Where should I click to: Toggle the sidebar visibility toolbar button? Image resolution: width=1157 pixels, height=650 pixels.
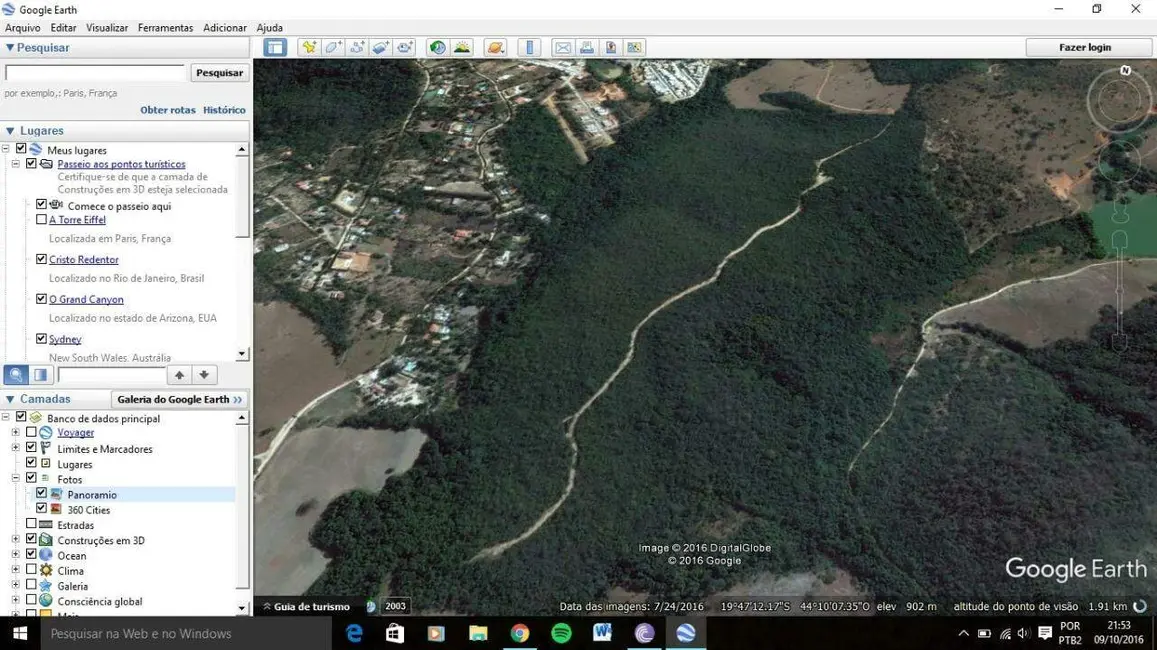275,47
